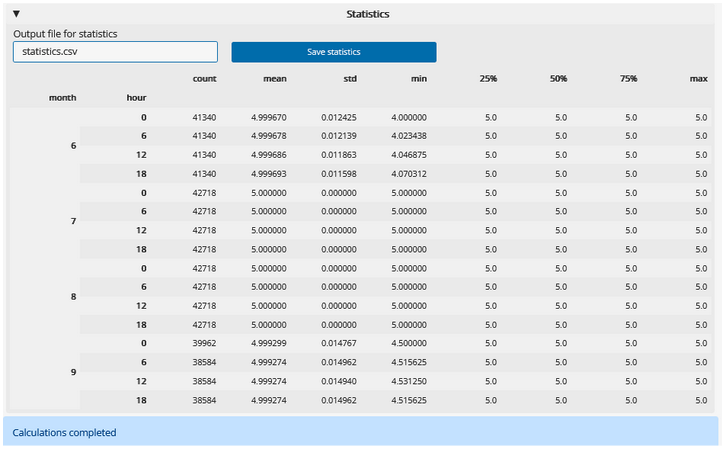Click the Output file for statistics label
This screenshot has width=722, height=449.
65,34
